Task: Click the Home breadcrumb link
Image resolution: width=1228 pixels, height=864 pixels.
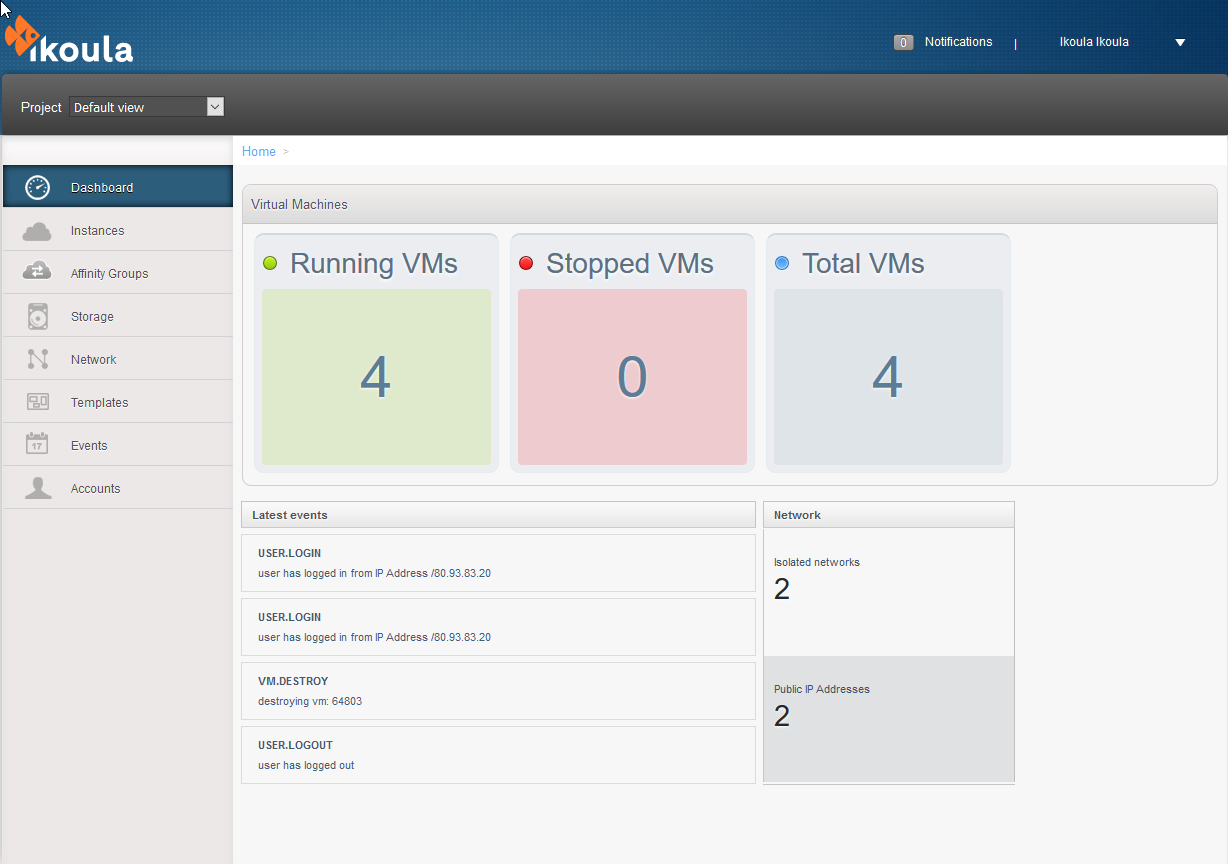Action: 259,151
